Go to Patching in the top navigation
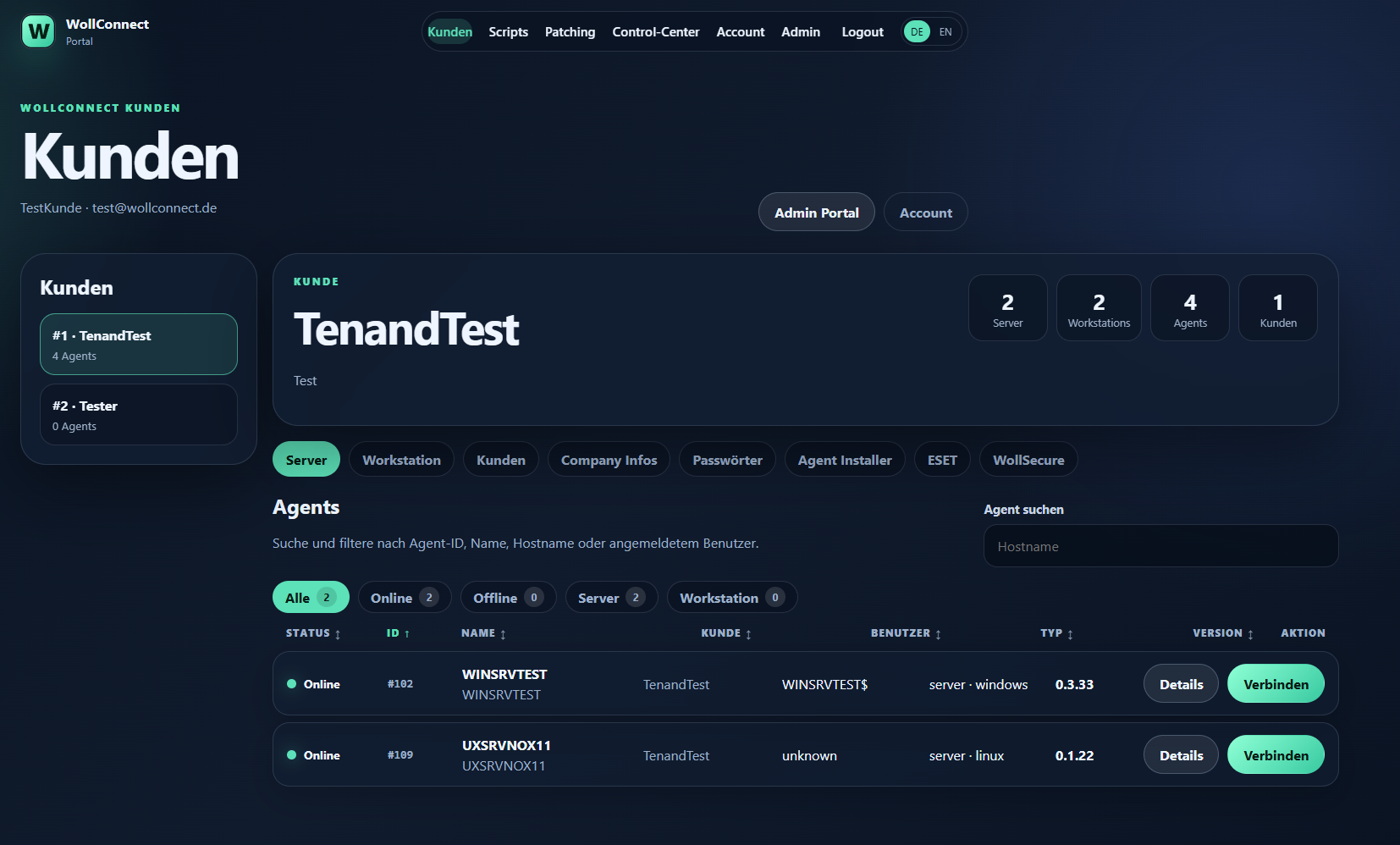Image resolution: width=1400 pixels, height=845 pixels. (570, 32)
